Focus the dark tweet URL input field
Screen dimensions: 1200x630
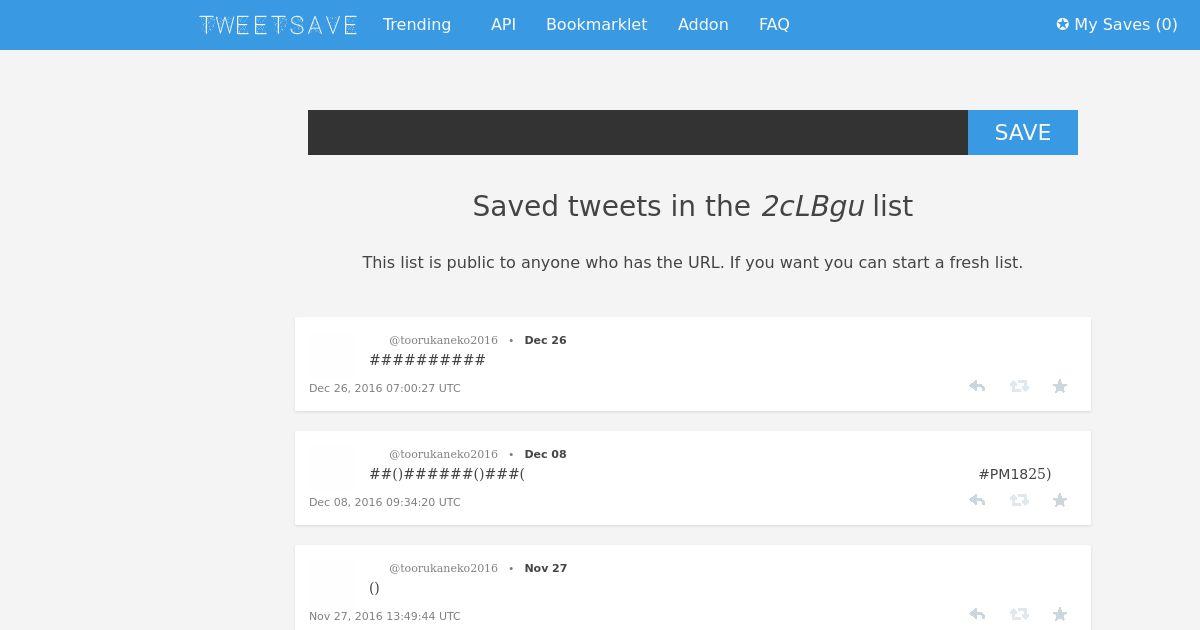coord(638,132)
